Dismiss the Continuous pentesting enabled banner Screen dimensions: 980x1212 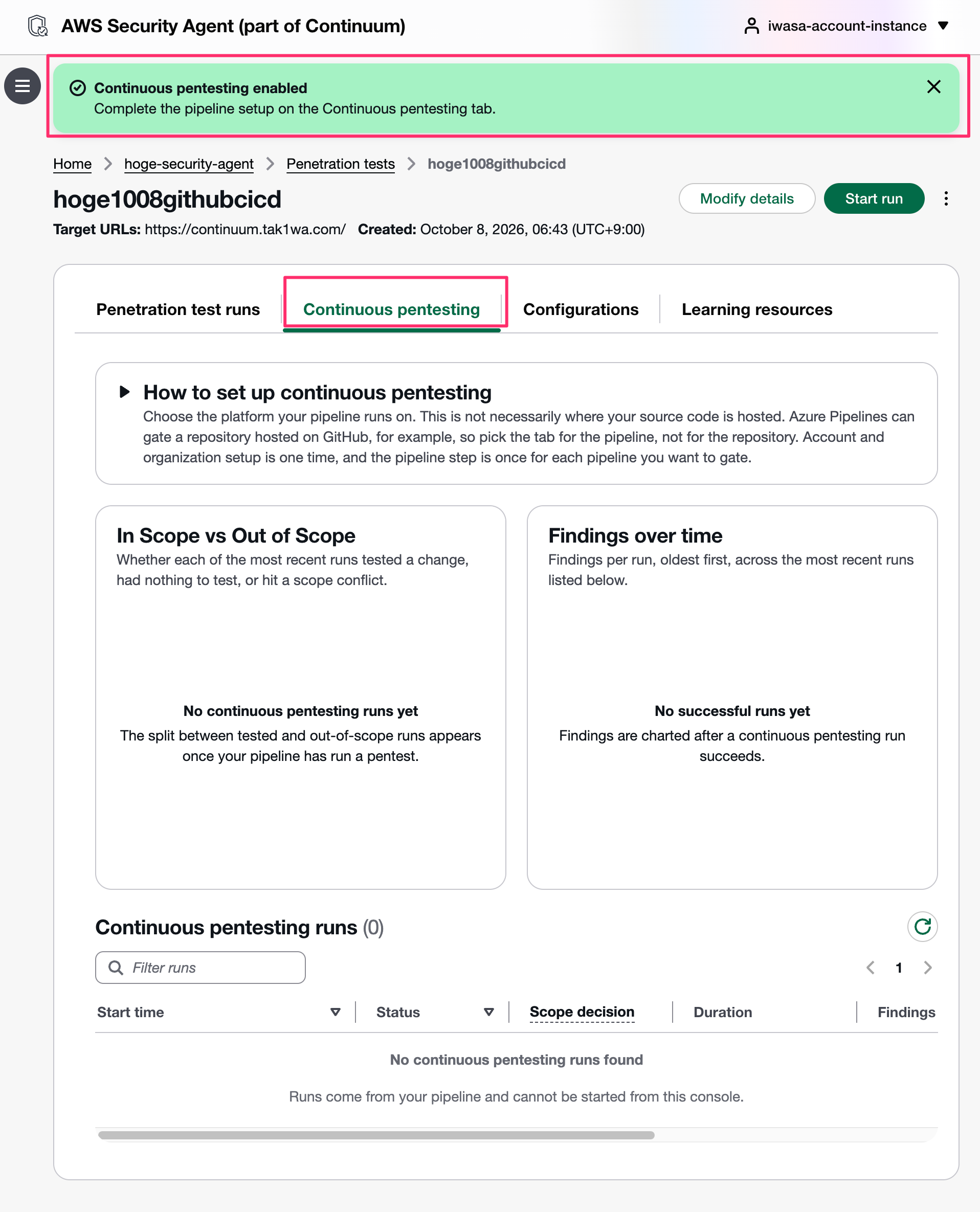[x=933, y=86]
